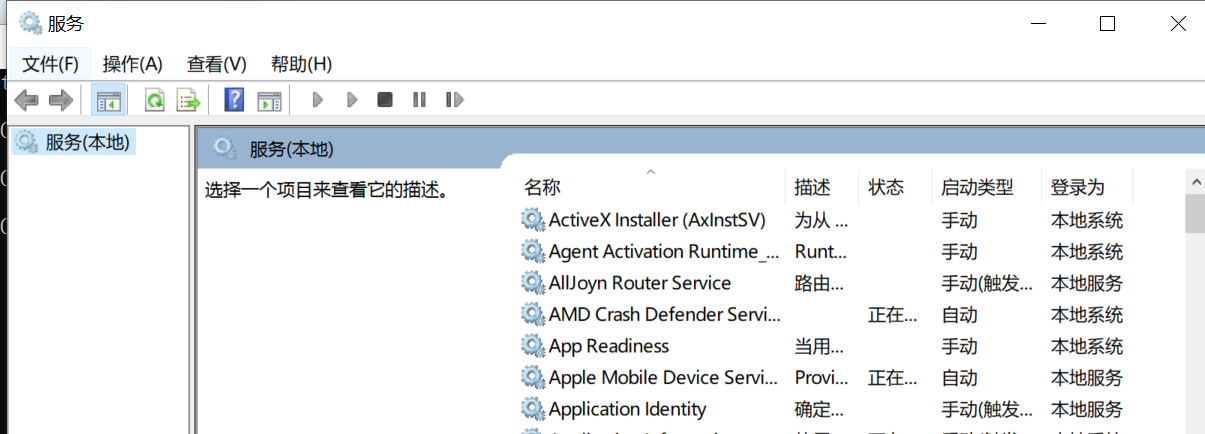Viewport: 1205px width, 434px height.
Task: Click the Restart service icon
Action: pos(455,100)
